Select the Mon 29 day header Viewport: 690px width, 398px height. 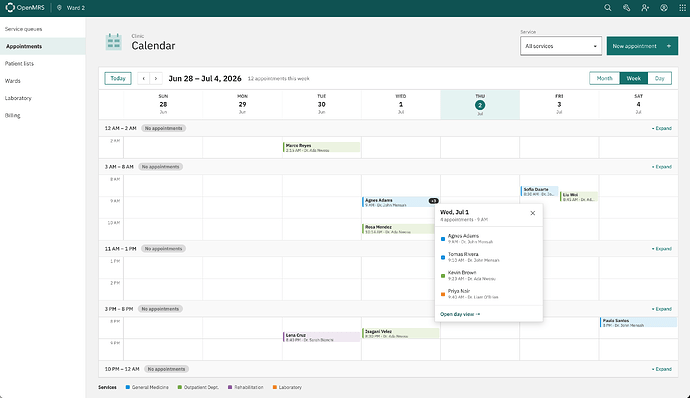coord(242,104)
